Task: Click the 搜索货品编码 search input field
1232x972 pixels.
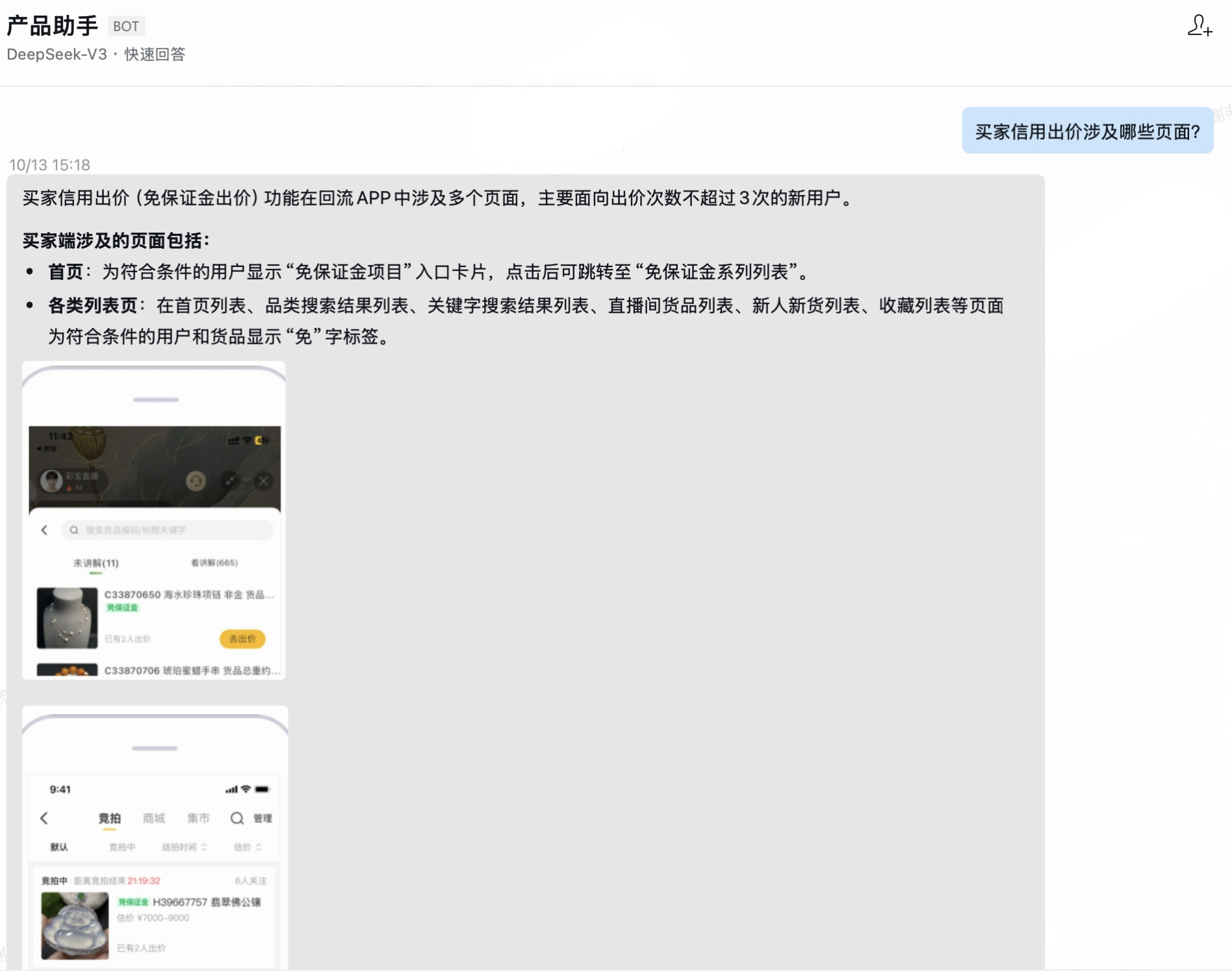Action: pyautogui.click(x=168, y=530)
